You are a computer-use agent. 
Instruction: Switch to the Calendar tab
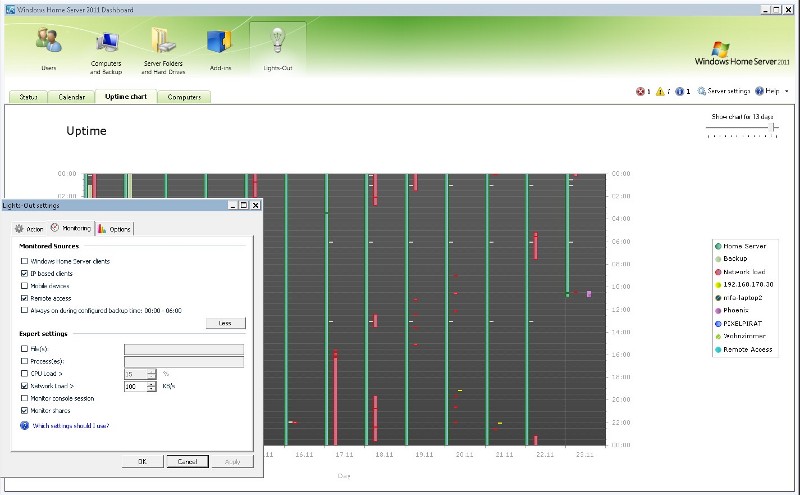click(71, 97)
